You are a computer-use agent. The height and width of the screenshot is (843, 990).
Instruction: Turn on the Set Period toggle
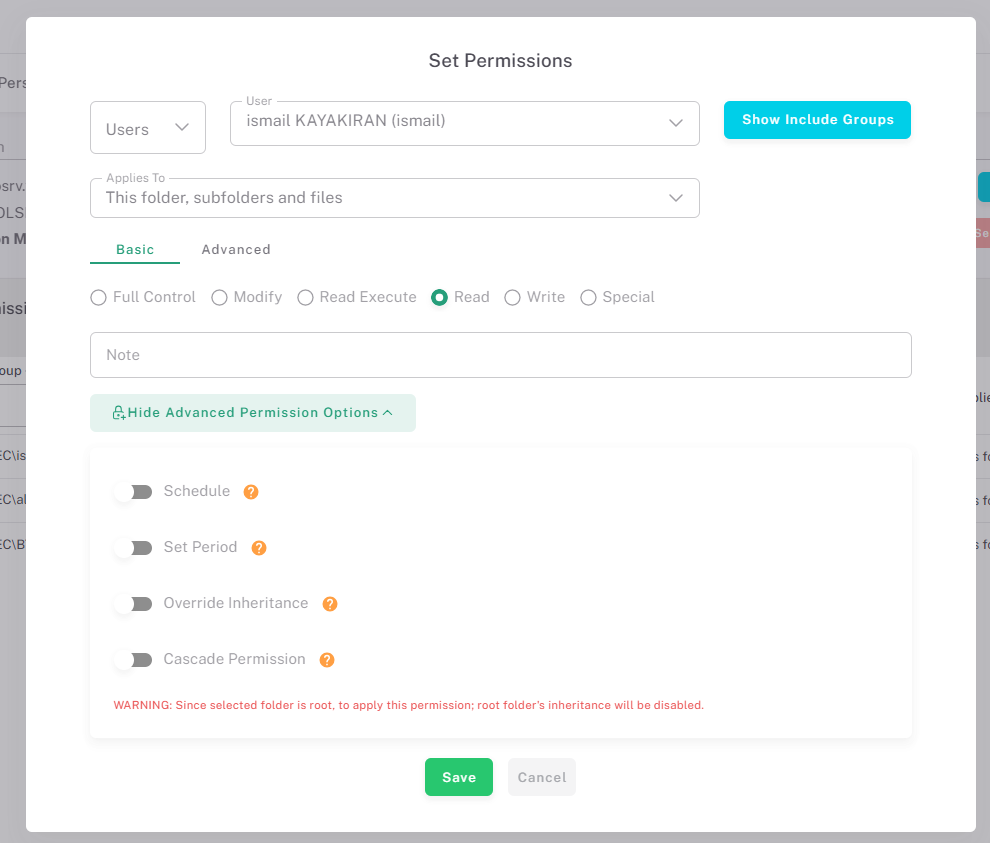[133, 548]
